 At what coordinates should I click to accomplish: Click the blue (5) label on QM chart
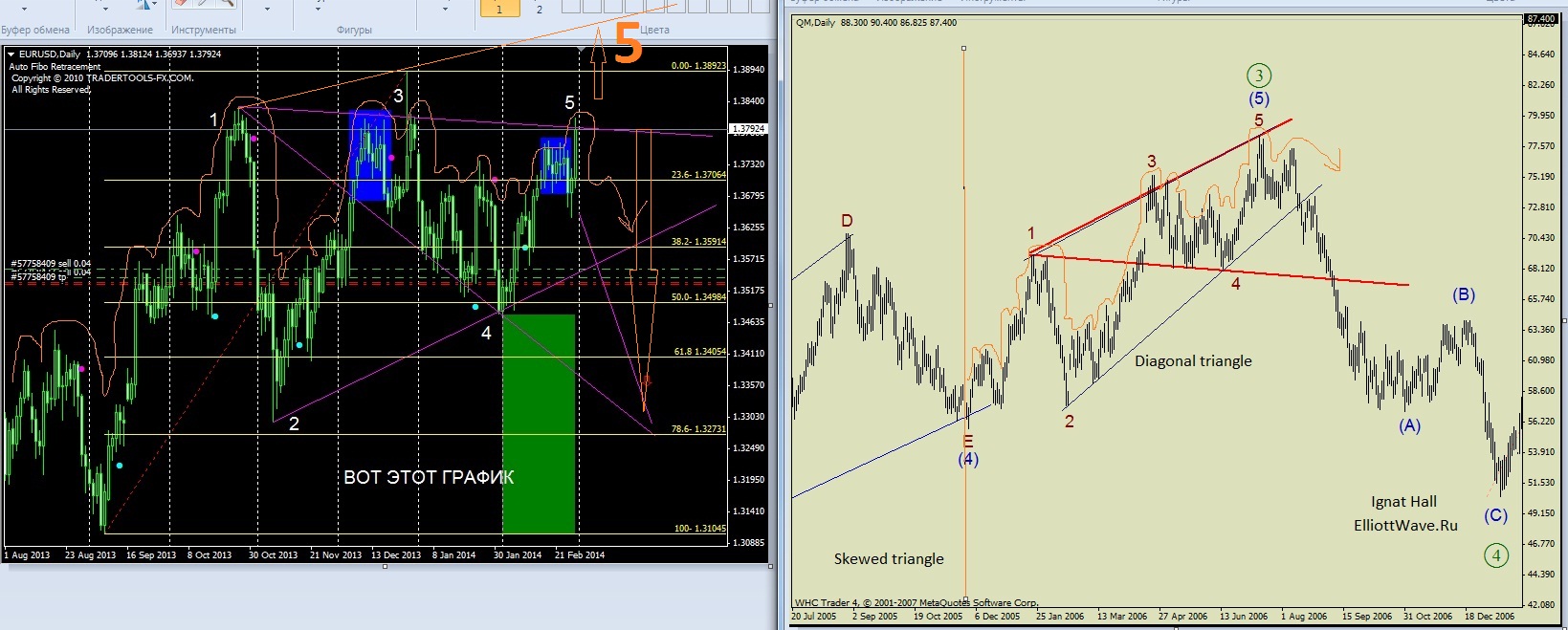1259,98
